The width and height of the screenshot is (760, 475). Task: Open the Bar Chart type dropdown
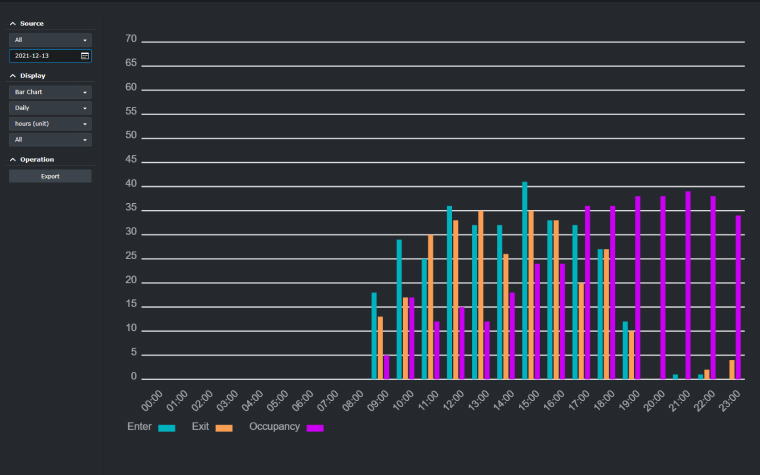pos(50,92)
